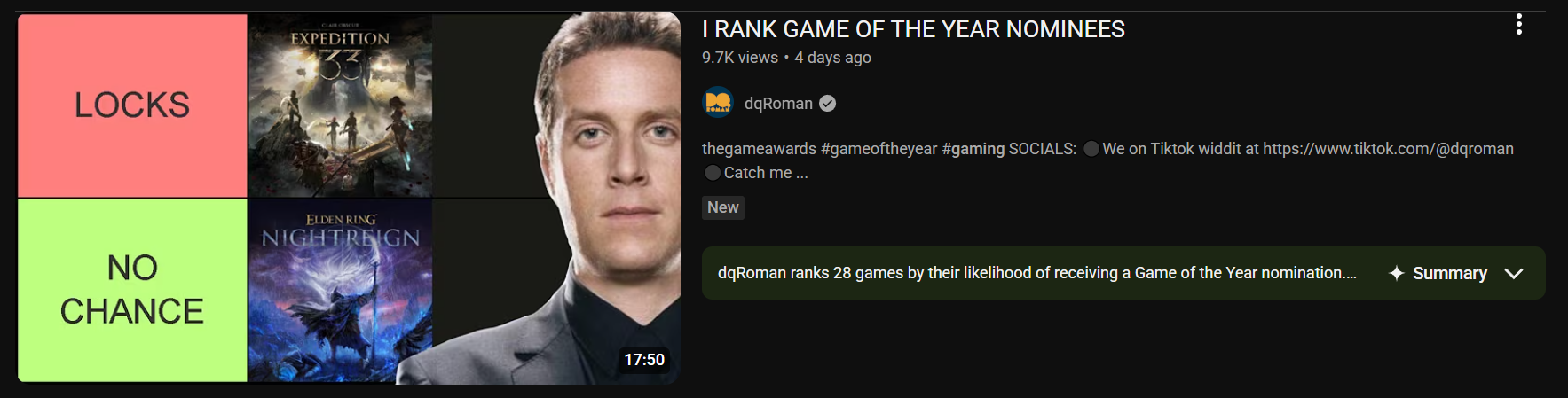1568x398 pixels.
Task: Open the tiktok.com/@dqroman link text
Action: [x=1388, y=149]
